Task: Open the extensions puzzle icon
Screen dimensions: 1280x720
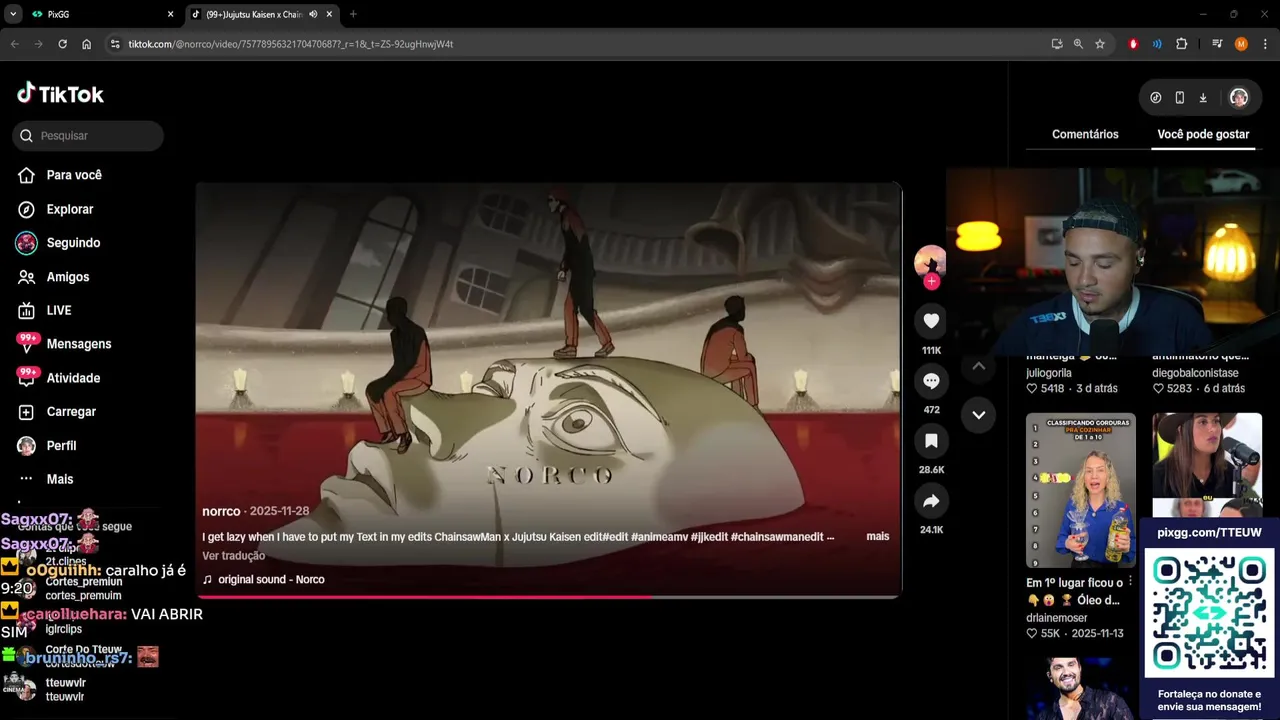Action: tap(1181, 44)
